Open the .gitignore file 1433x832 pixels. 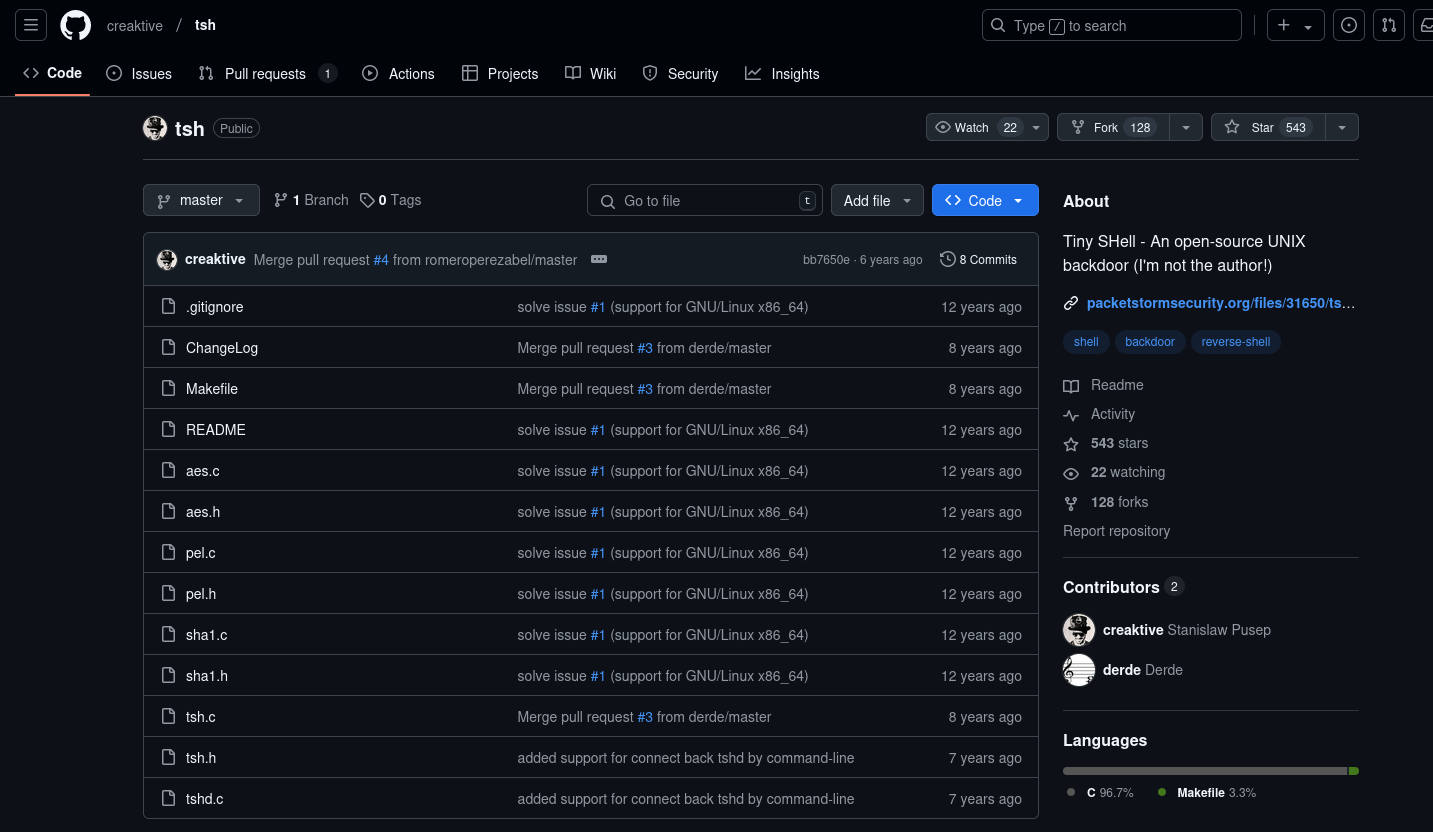[x=214, y=307]
